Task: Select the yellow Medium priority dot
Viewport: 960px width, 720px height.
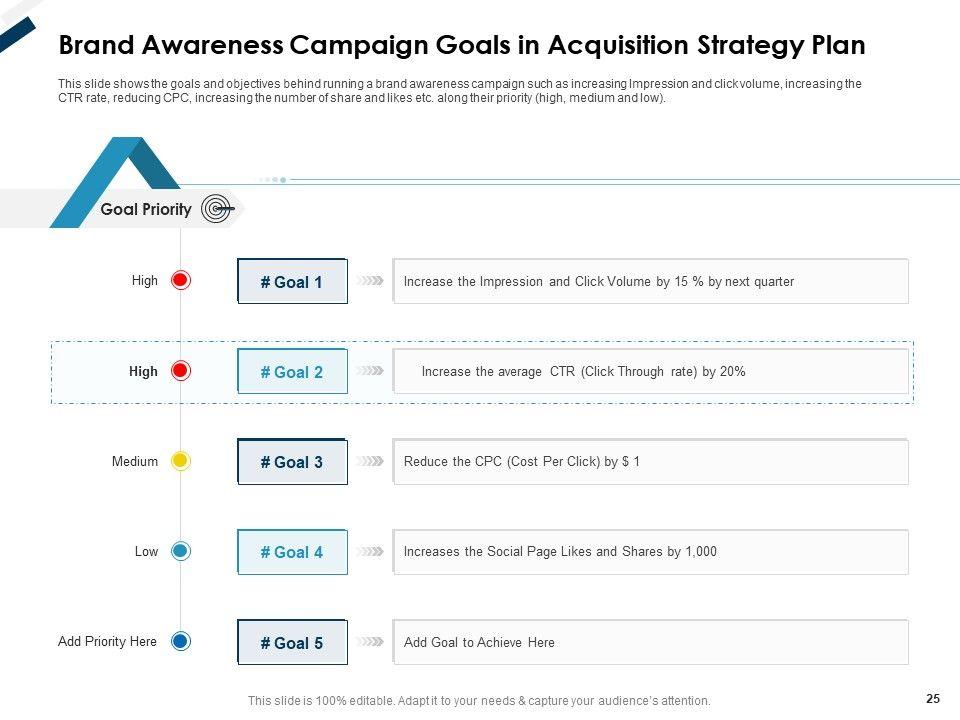Action: tap(181, 461)
